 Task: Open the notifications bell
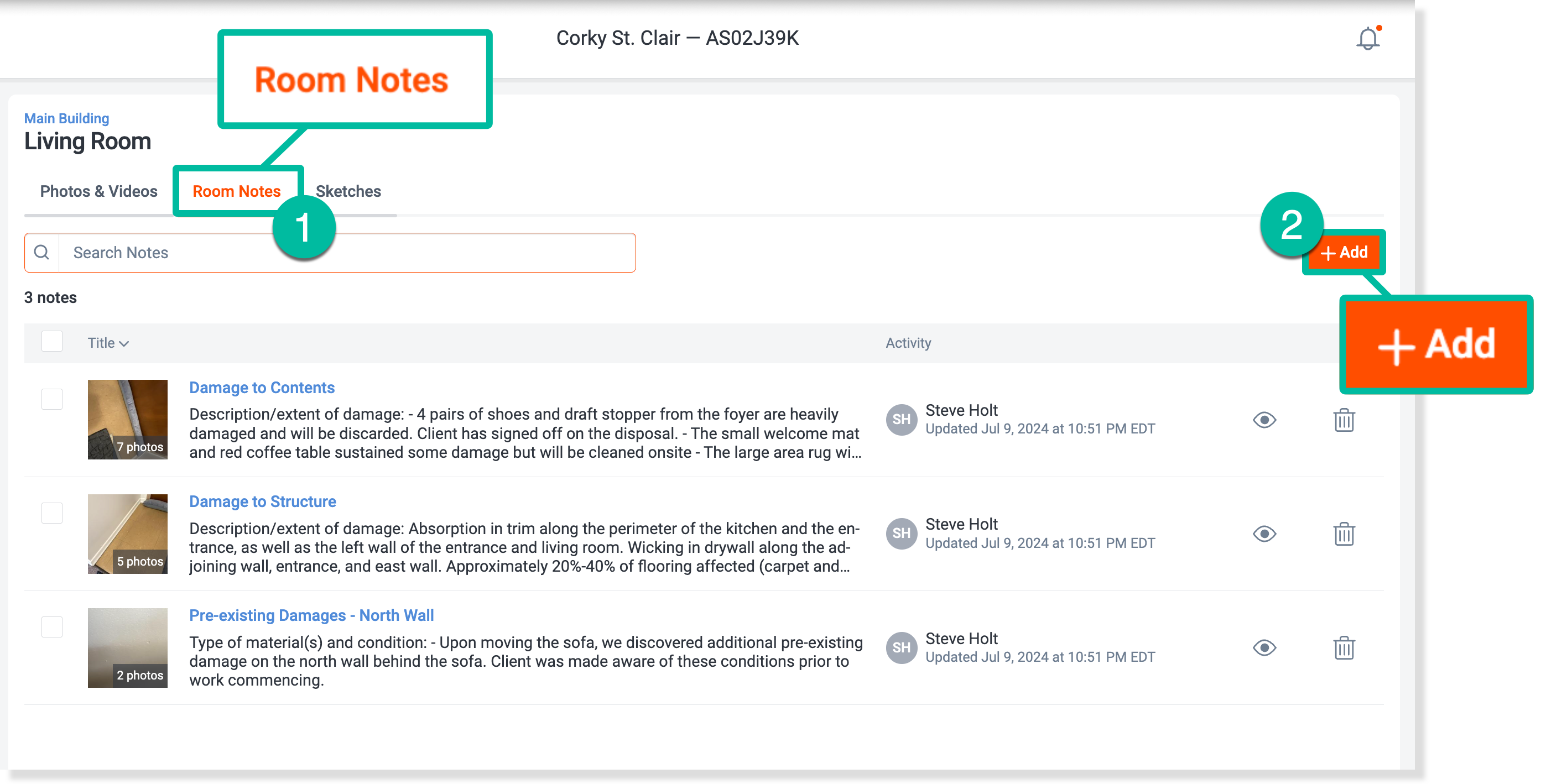(1367, 39)
